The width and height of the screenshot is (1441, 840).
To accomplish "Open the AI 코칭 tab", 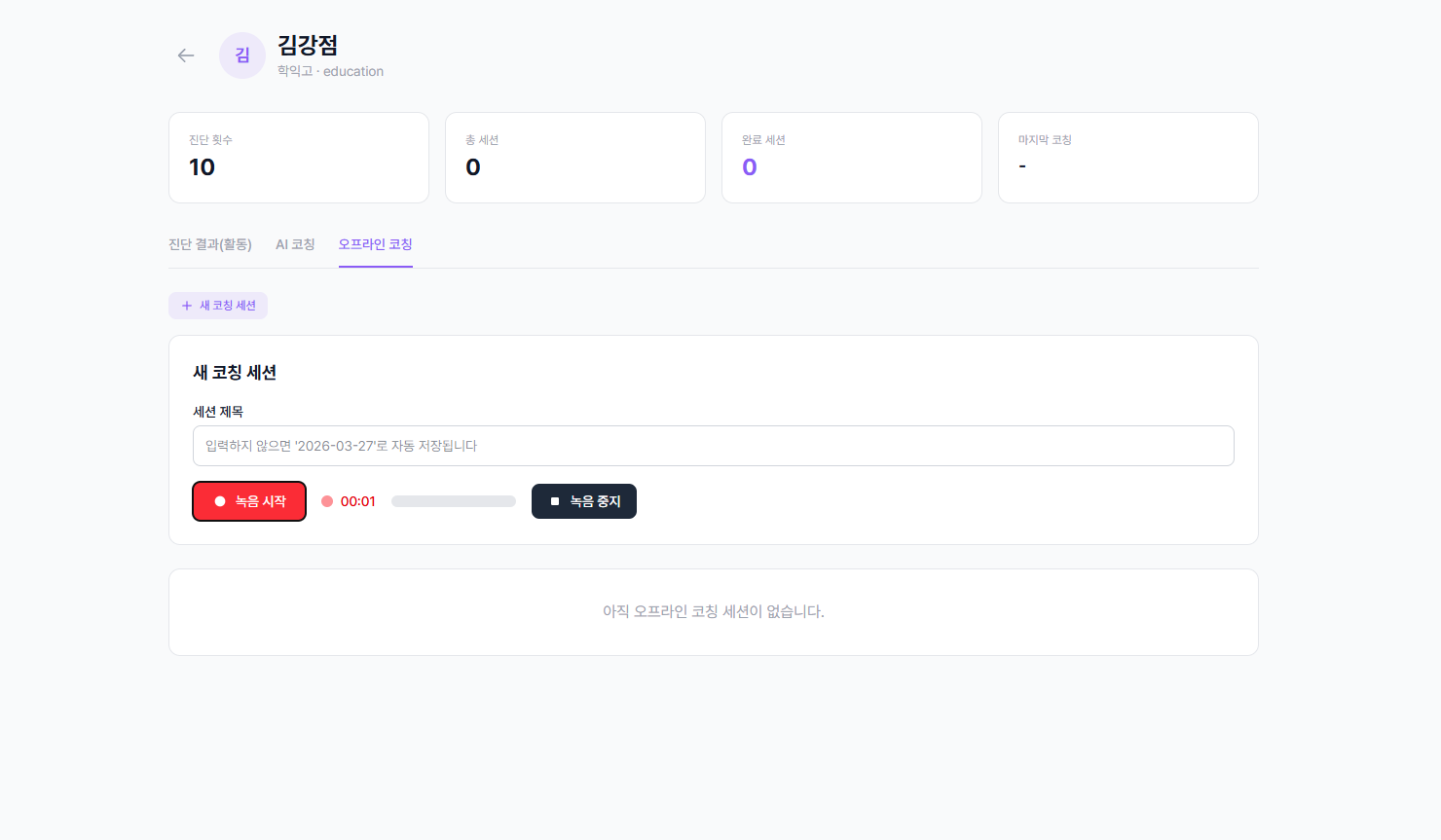I will (x=295, y=244).
